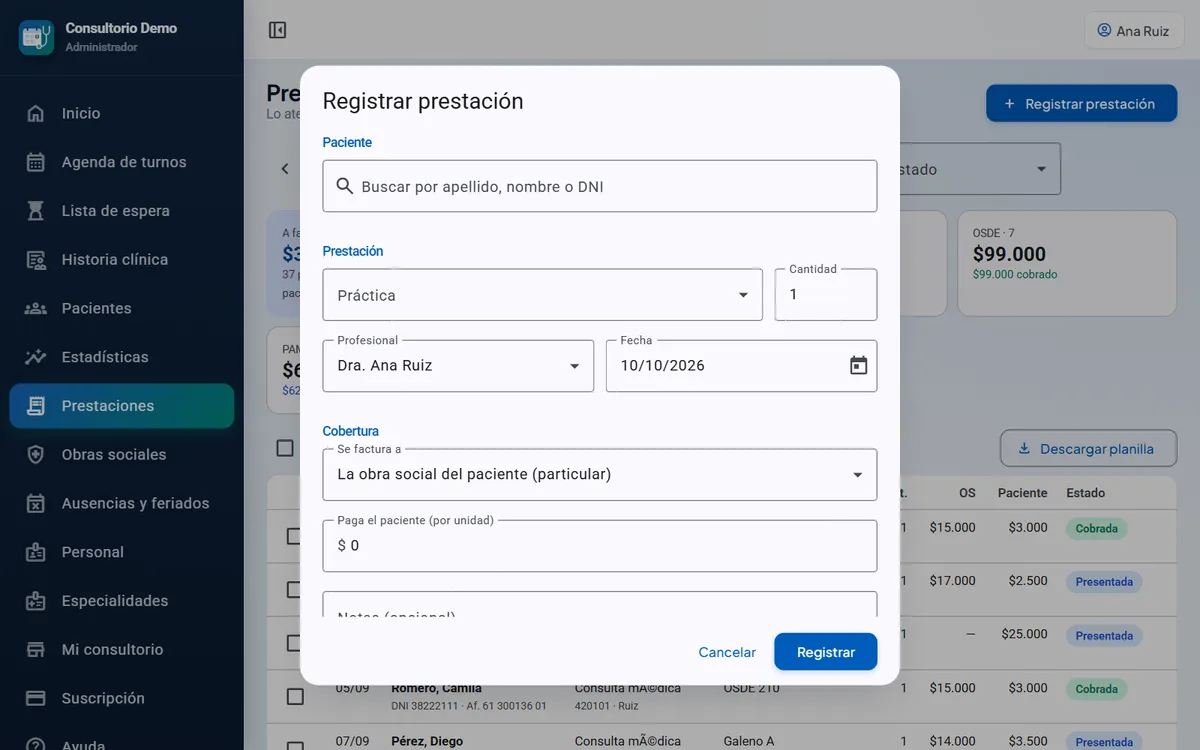Click the search magnifier icon in Paciente field
The height and width of the screenshot is (750, 1200).
coord(345,186)
